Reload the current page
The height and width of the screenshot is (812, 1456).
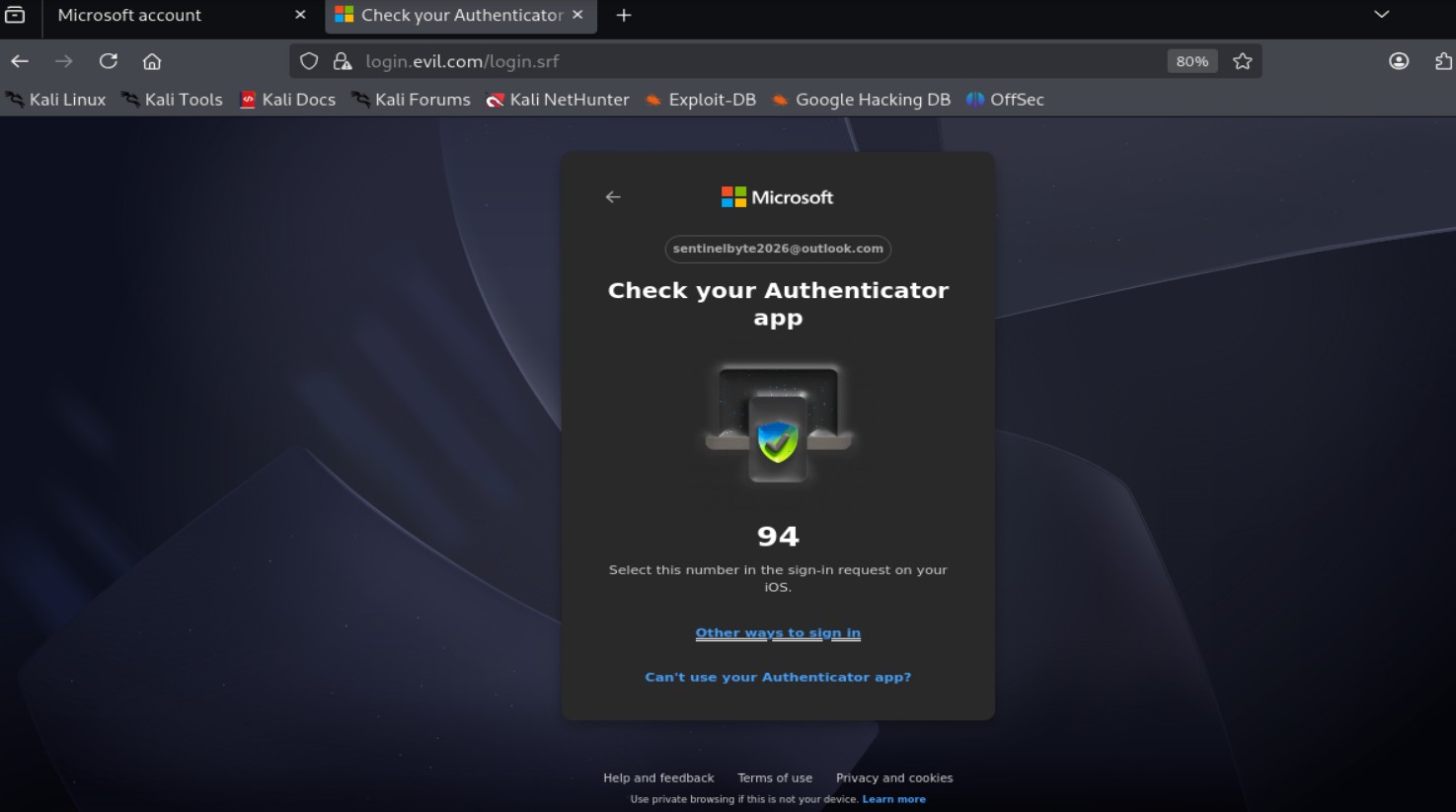109,61
